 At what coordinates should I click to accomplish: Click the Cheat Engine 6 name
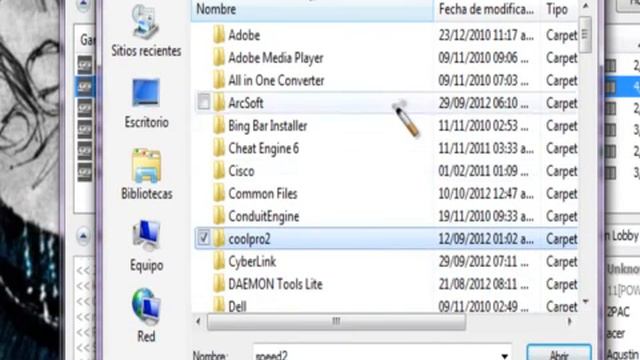coord(263,149)
